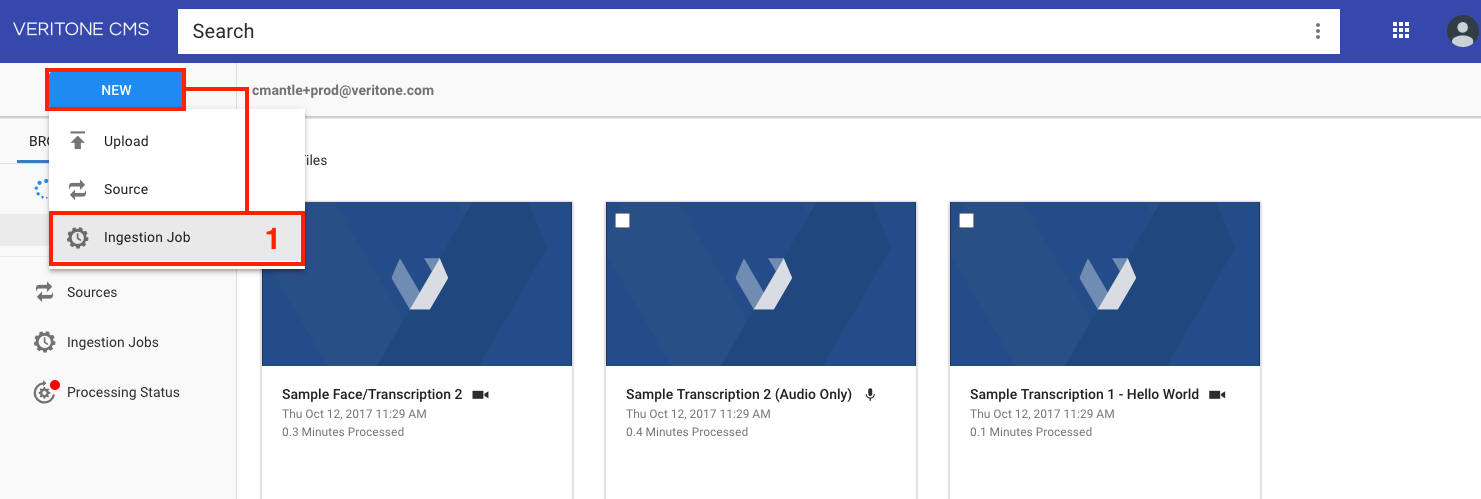Click the Veritone CMS logo text

pyautogui.click(x=81, y=29)
